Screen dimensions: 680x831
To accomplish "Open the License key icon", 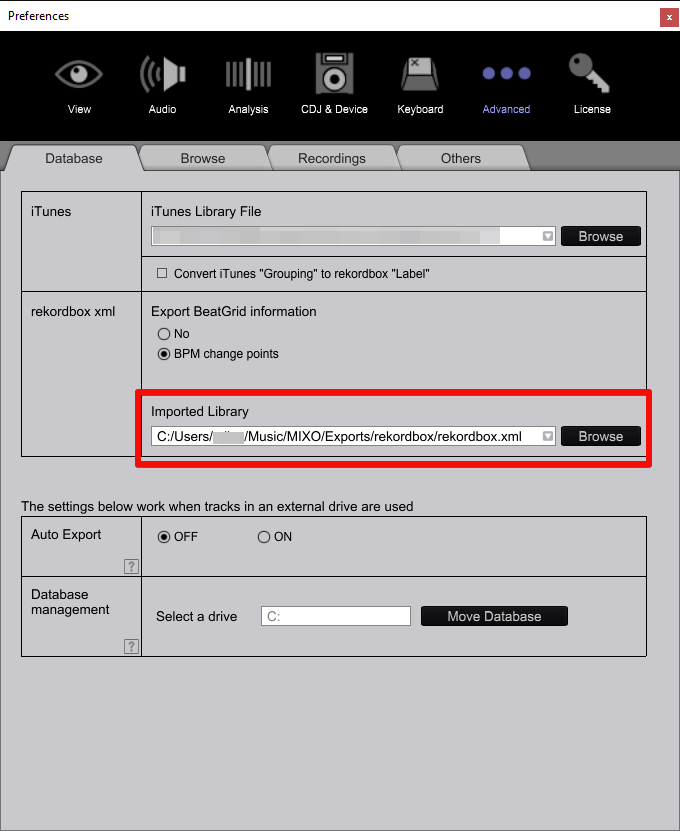I will pos(589,73).
